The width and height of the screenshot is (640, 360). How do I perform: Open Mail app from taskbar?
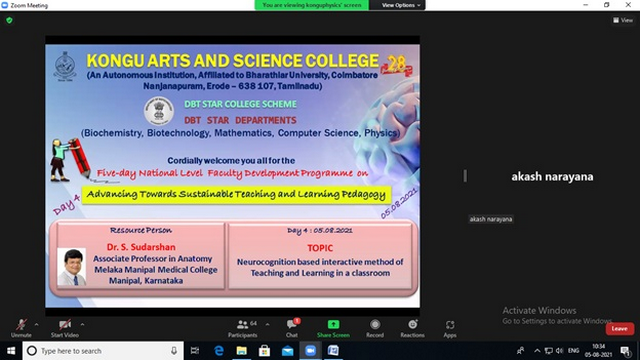[x=287, y=351]
